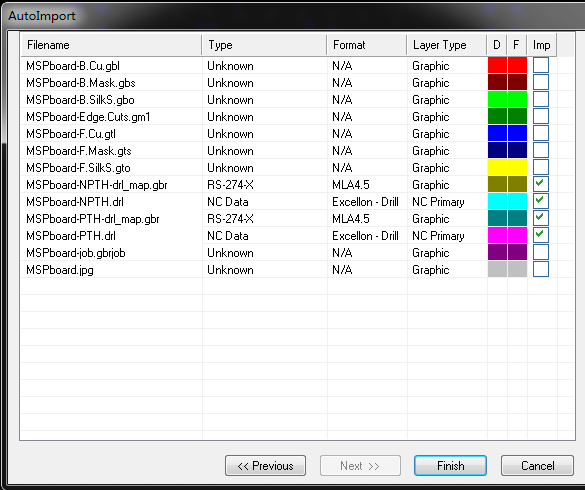This screenshot has height=490, width=585.
Task: Open Format cell of MSPboard-NPTH.drl
Action: [367, 202]
